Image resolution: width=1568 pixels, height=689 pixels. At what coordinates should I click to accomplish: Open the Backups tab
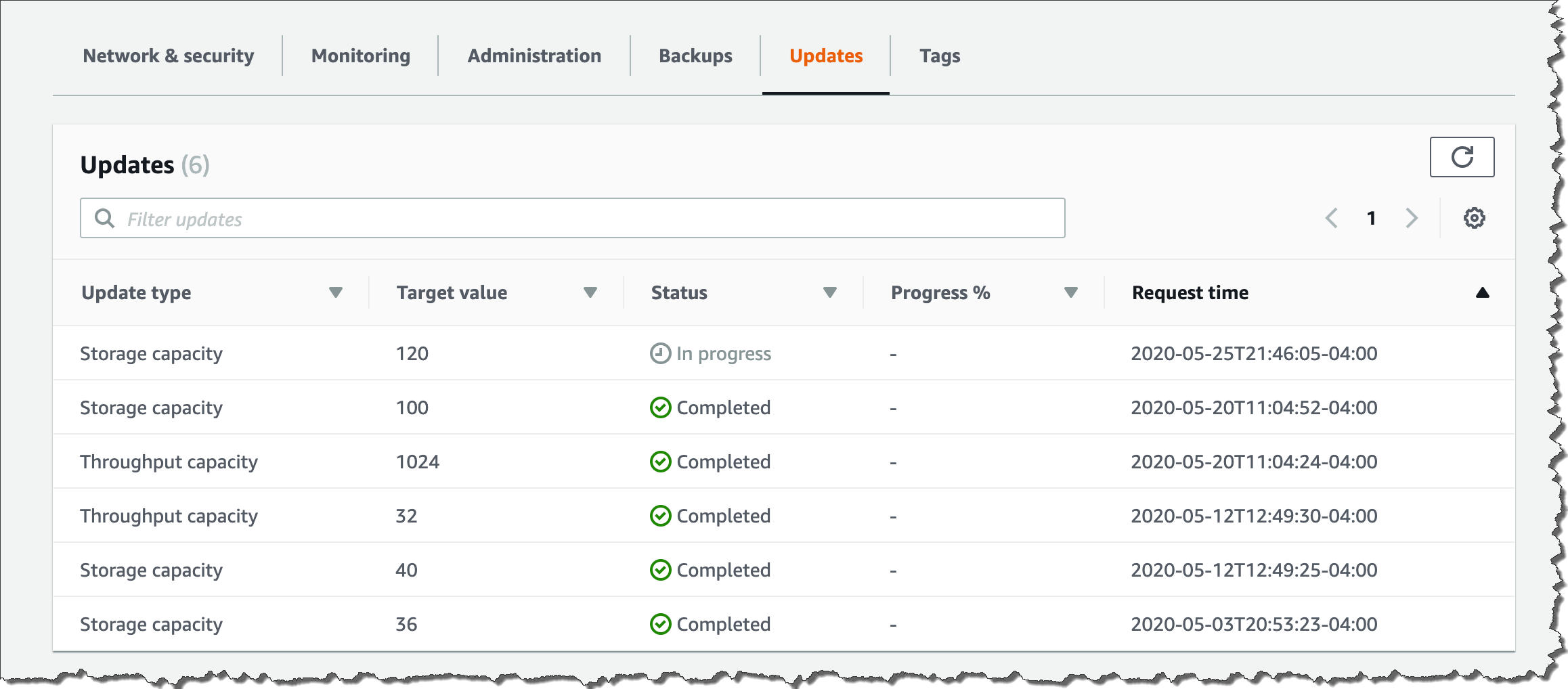pos(695,55)
